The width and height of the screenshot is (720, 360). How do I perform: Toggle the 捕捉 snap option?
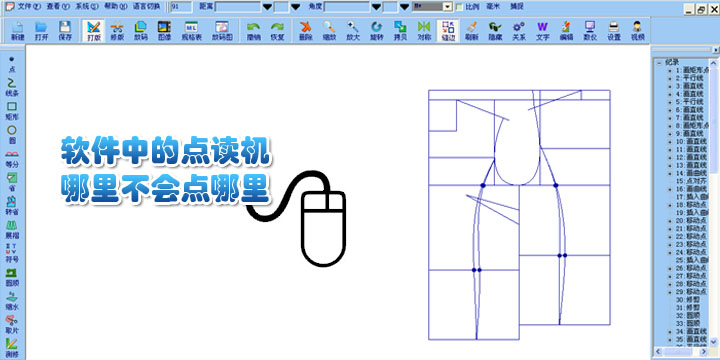(x=516, y=7)
